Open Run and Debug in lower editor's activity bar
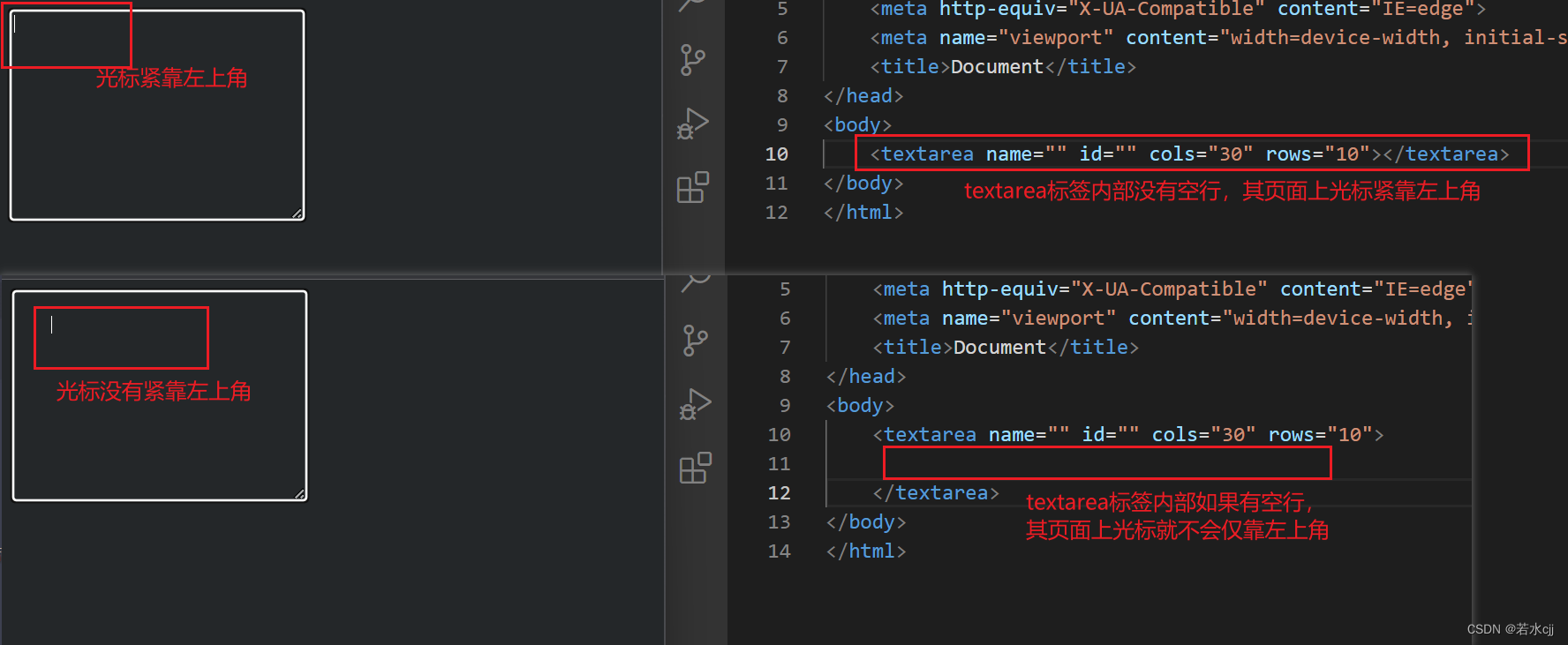This screenshot has width=1568, height=645. pyautogui.click(x=696, y=404)
